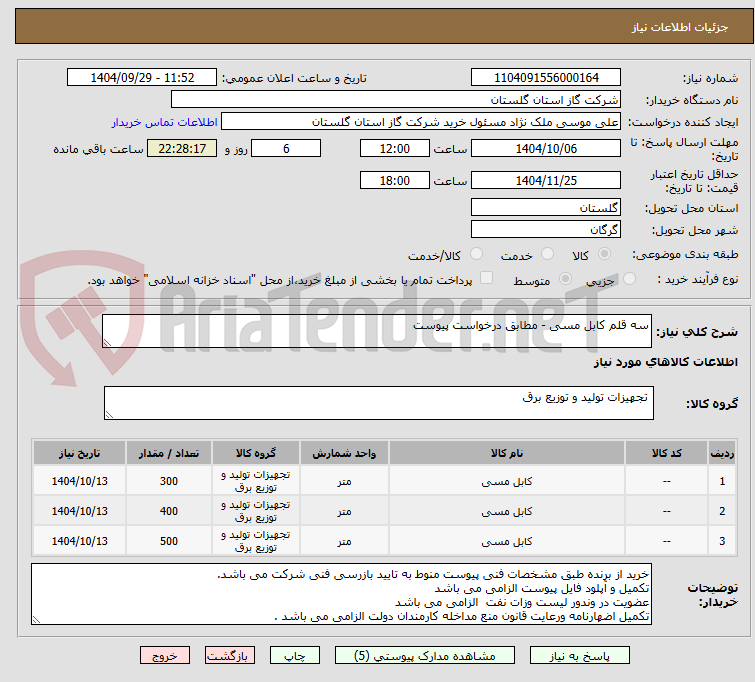Image resolution: width=755 pixels, height=682 pixels.
Task: Click the date 1404/10/13 in row 1
Action: [x=79, y=481]
